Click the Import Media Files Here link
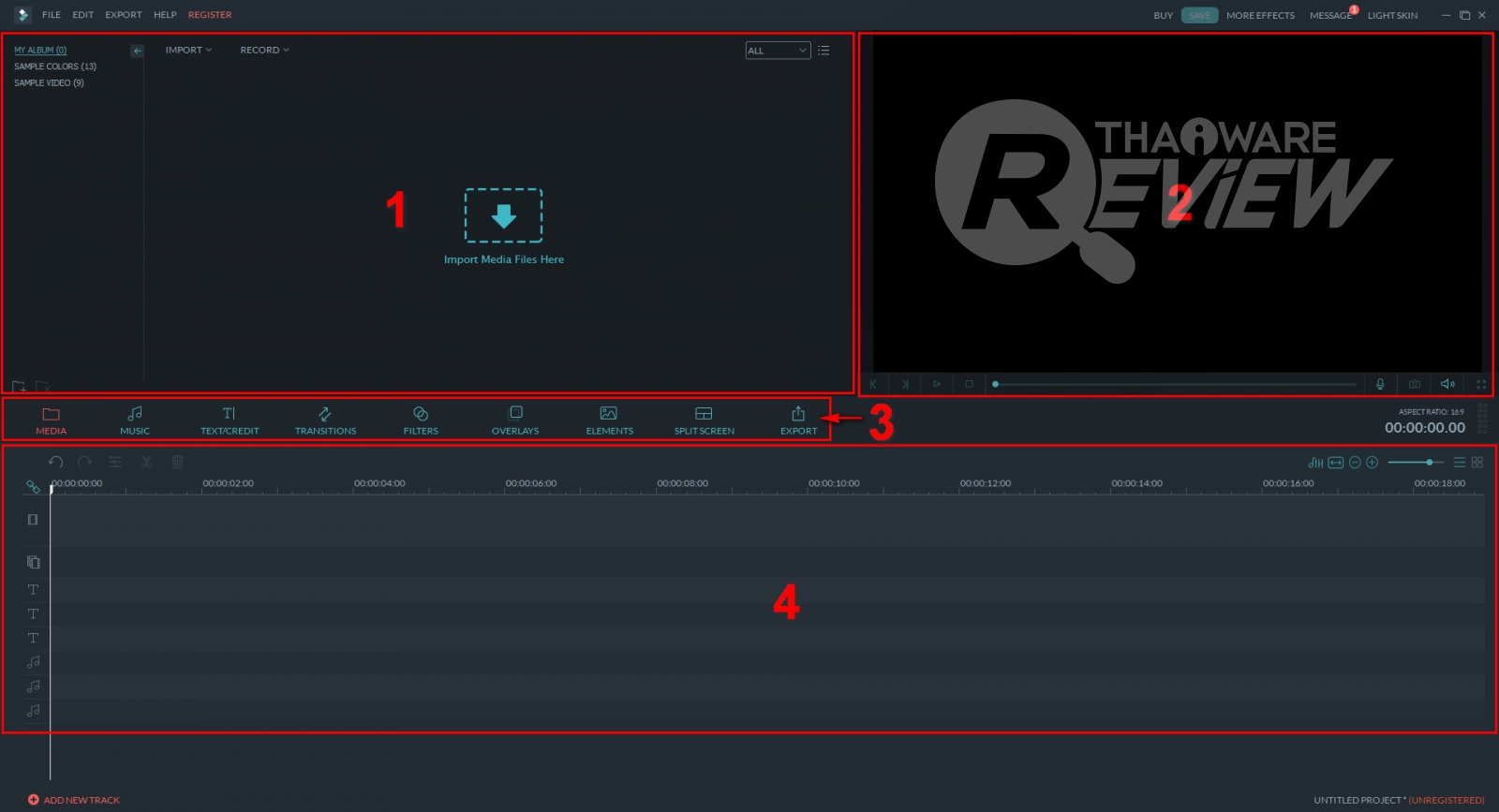This screenshot has width=1499, height=812. [x=504, y=259]
